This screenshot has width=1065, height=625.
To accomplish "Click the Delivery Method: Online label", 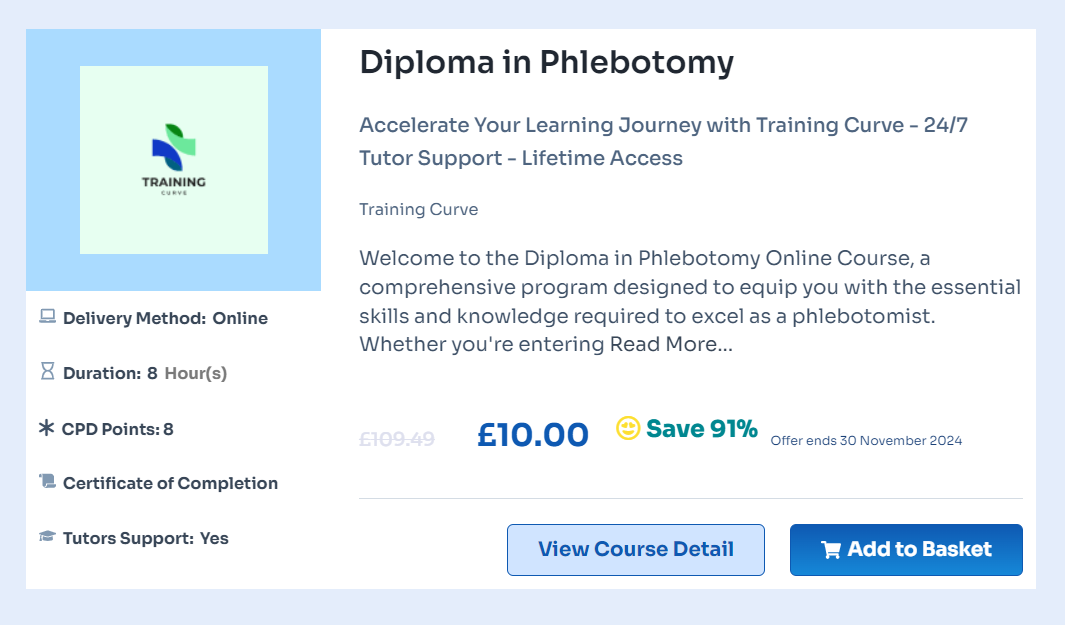I will 165,318.
